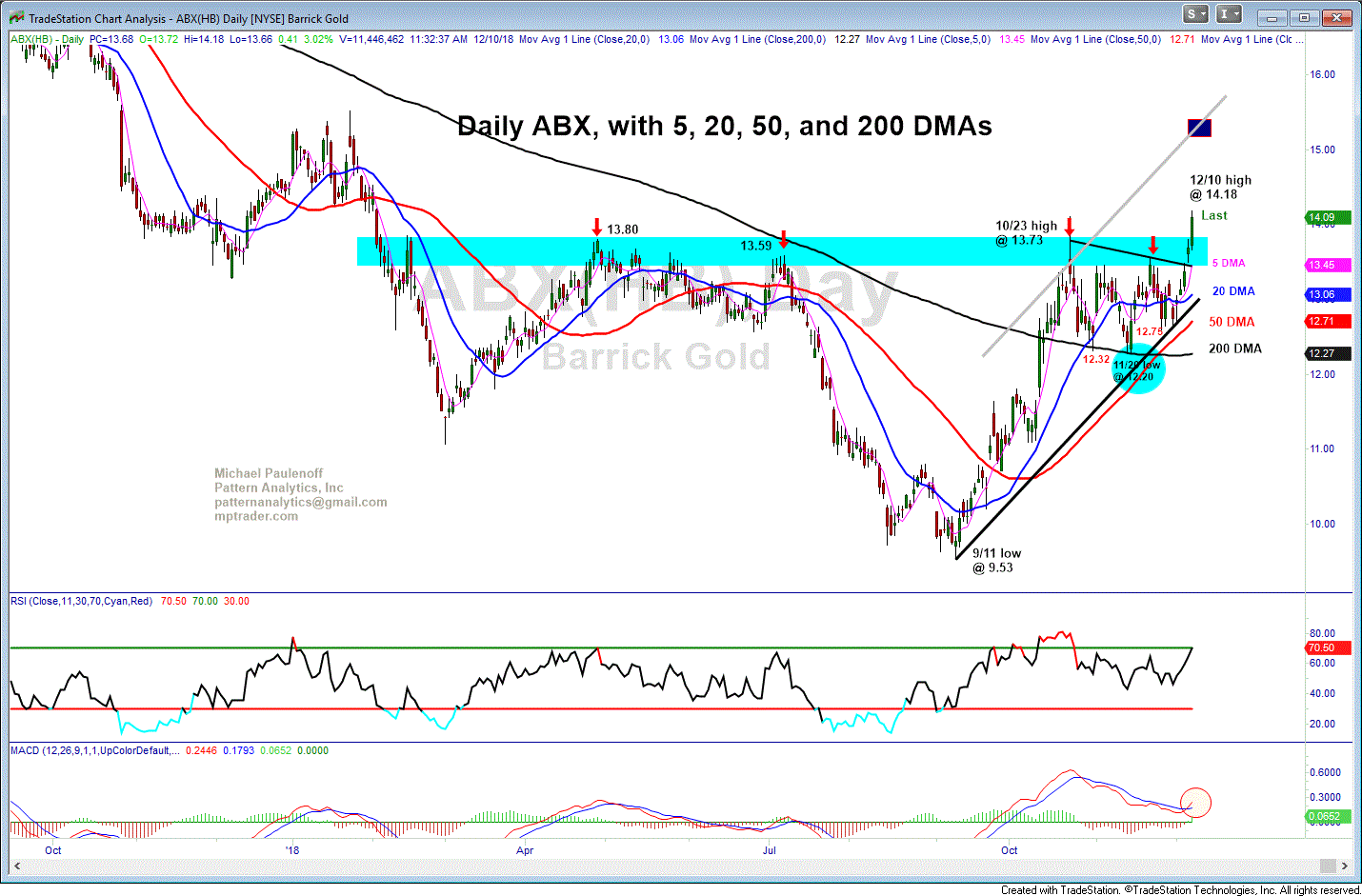Close the Chart Analysis window
Image resolution: width=1362 pixels, height=896 pixels.
click(1338, 17)
